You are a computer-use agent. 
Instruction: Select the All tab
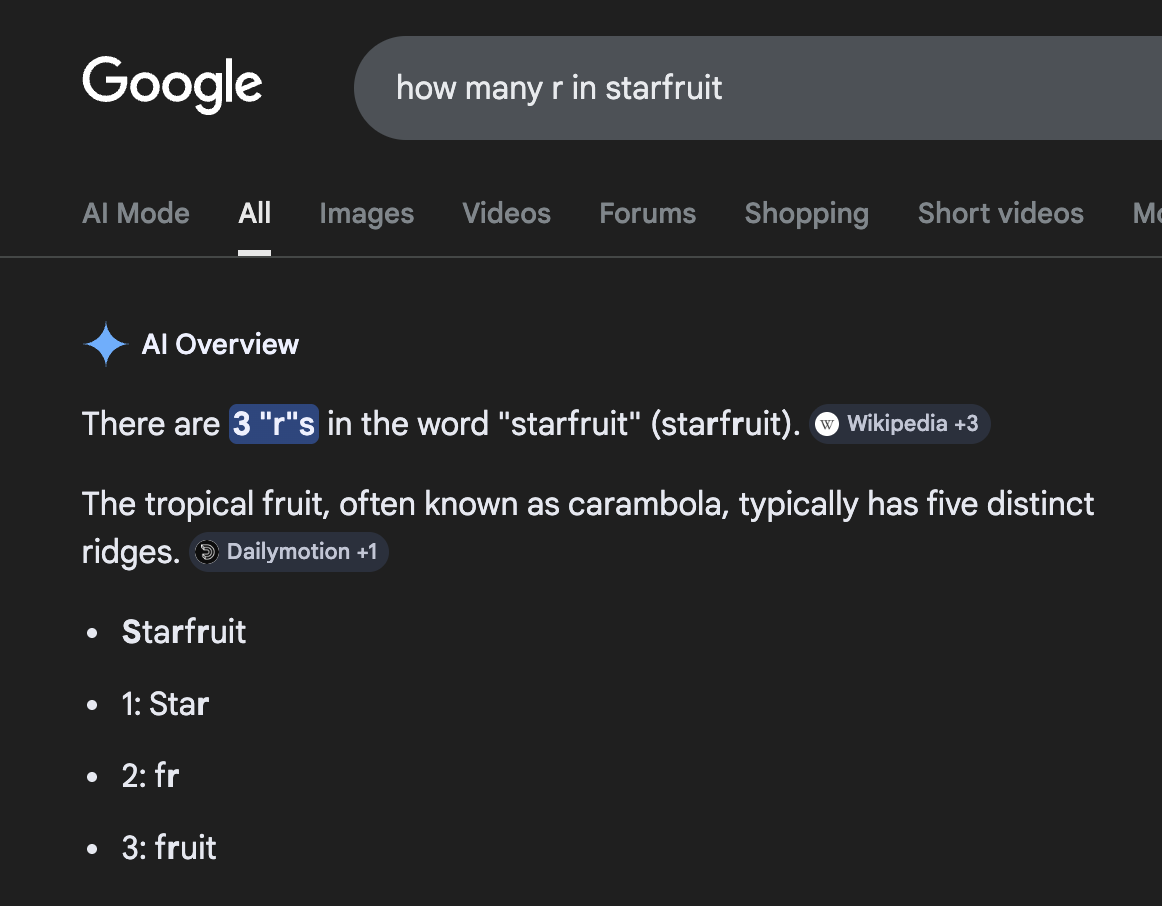[255, 213]
